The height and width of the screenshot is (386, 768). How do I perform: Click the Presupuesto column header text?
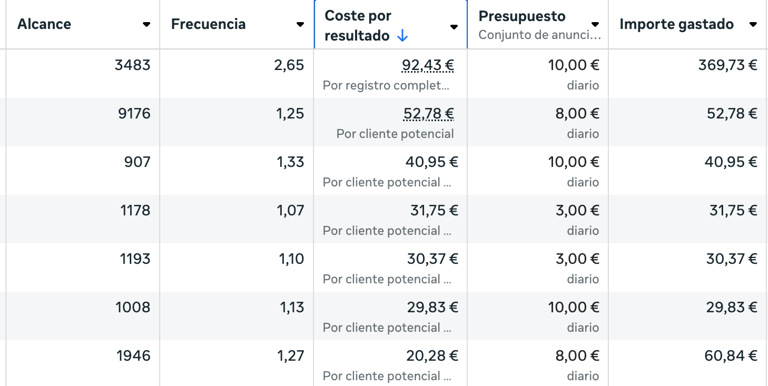click(x=522, y=16)
